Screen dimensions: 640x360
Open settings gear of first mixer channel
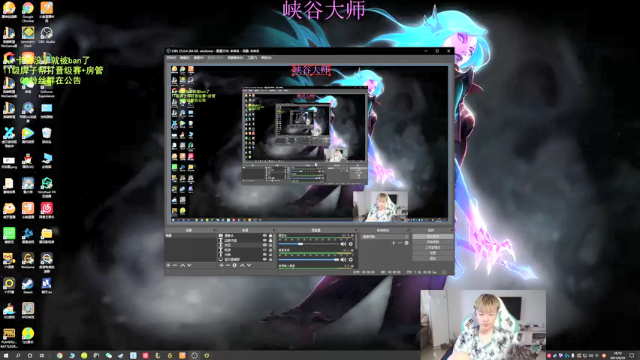click(351, 244)
